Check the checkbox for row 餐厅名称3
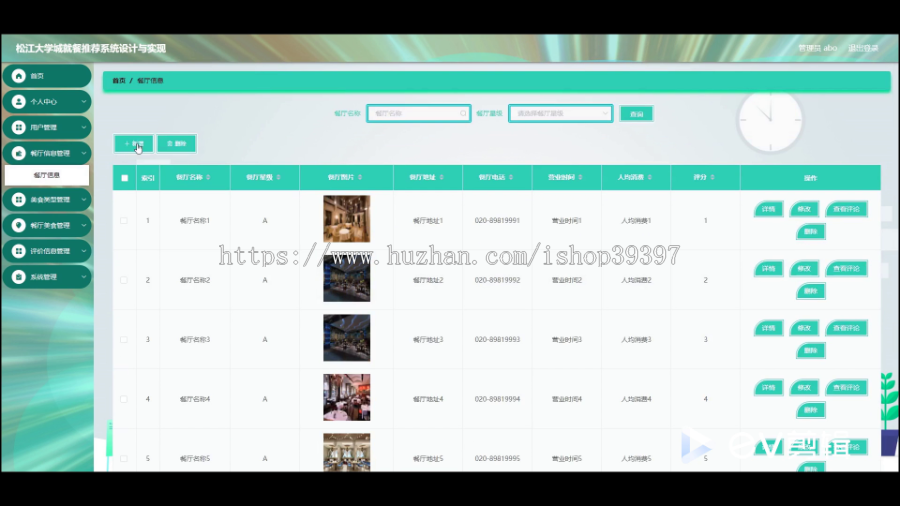Image resolution: width=900 pixels, height=506 pixels. coord(124,340)
